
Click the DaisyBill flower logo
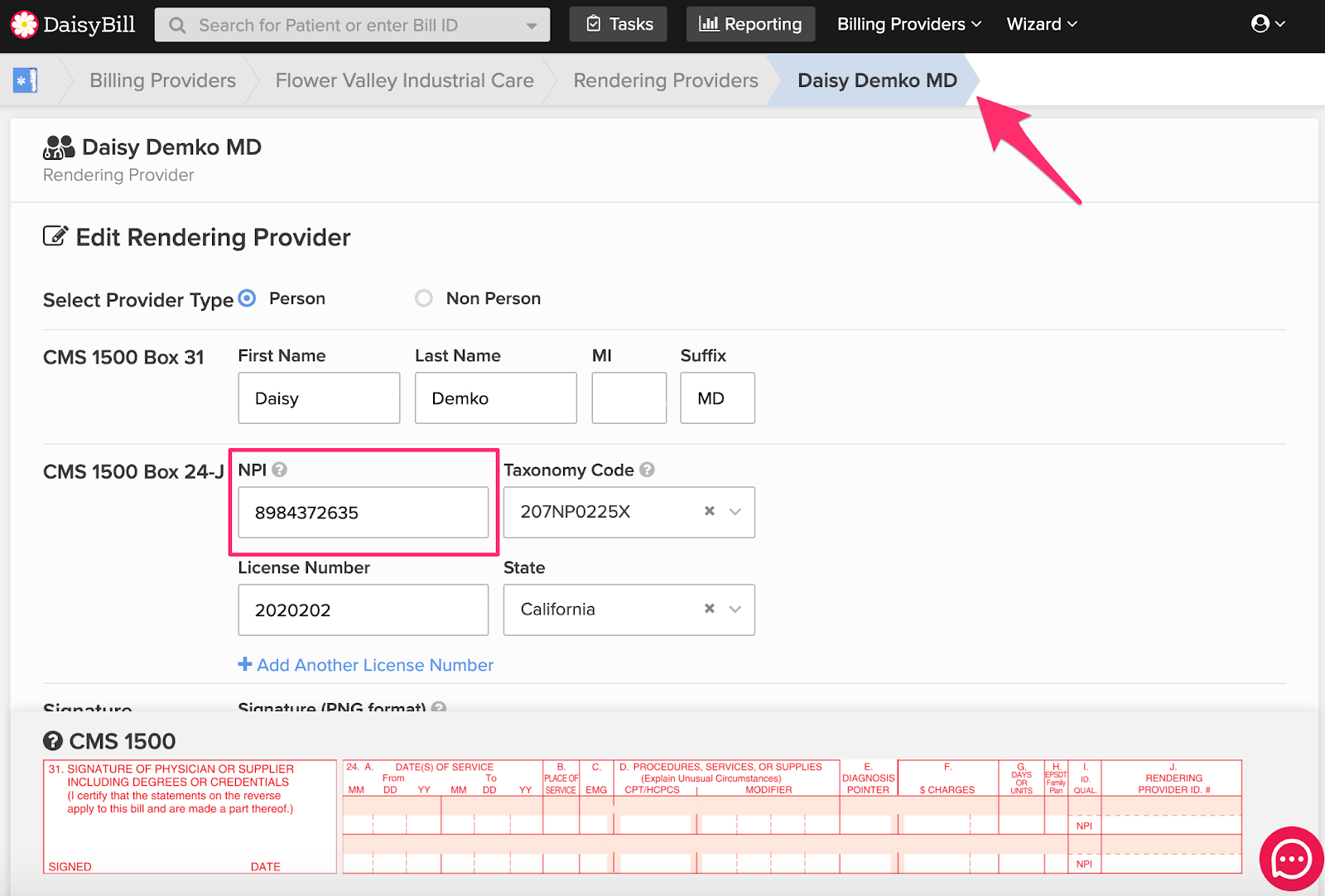click(24, 25)
